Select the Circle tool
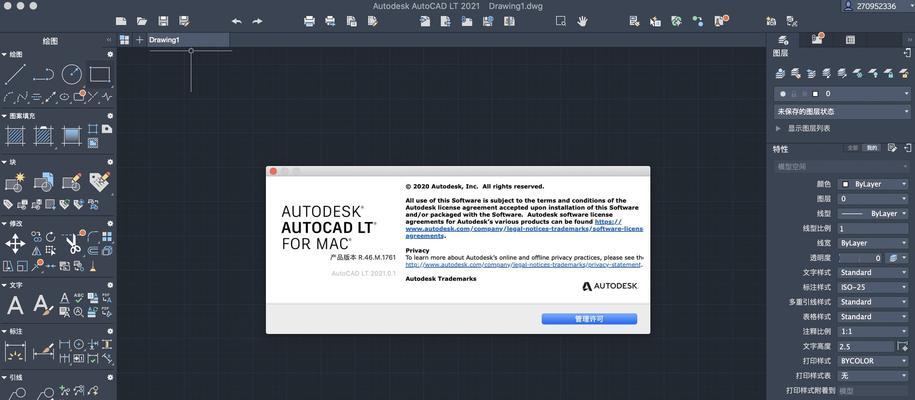This screenshot has height=400, width=915. pyautogui.click(x=72, y=74)
